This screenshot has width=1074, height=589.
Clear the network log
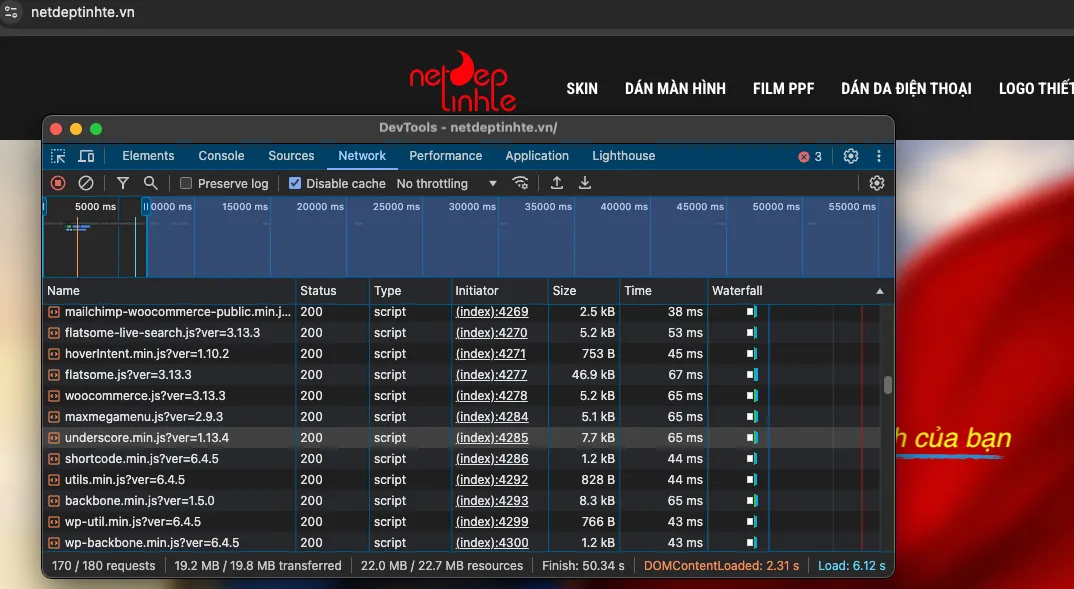(x=86, y=183)
